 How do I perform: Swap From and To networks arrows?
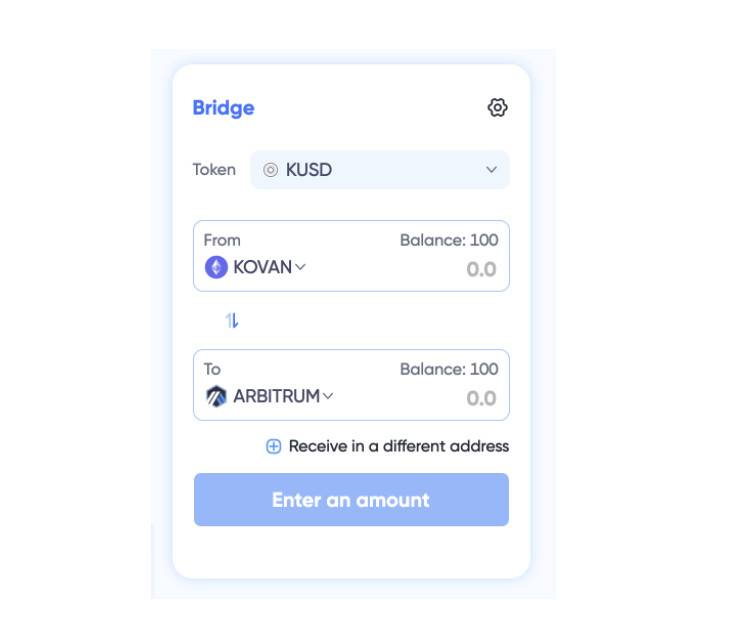(x=232, y=321)
